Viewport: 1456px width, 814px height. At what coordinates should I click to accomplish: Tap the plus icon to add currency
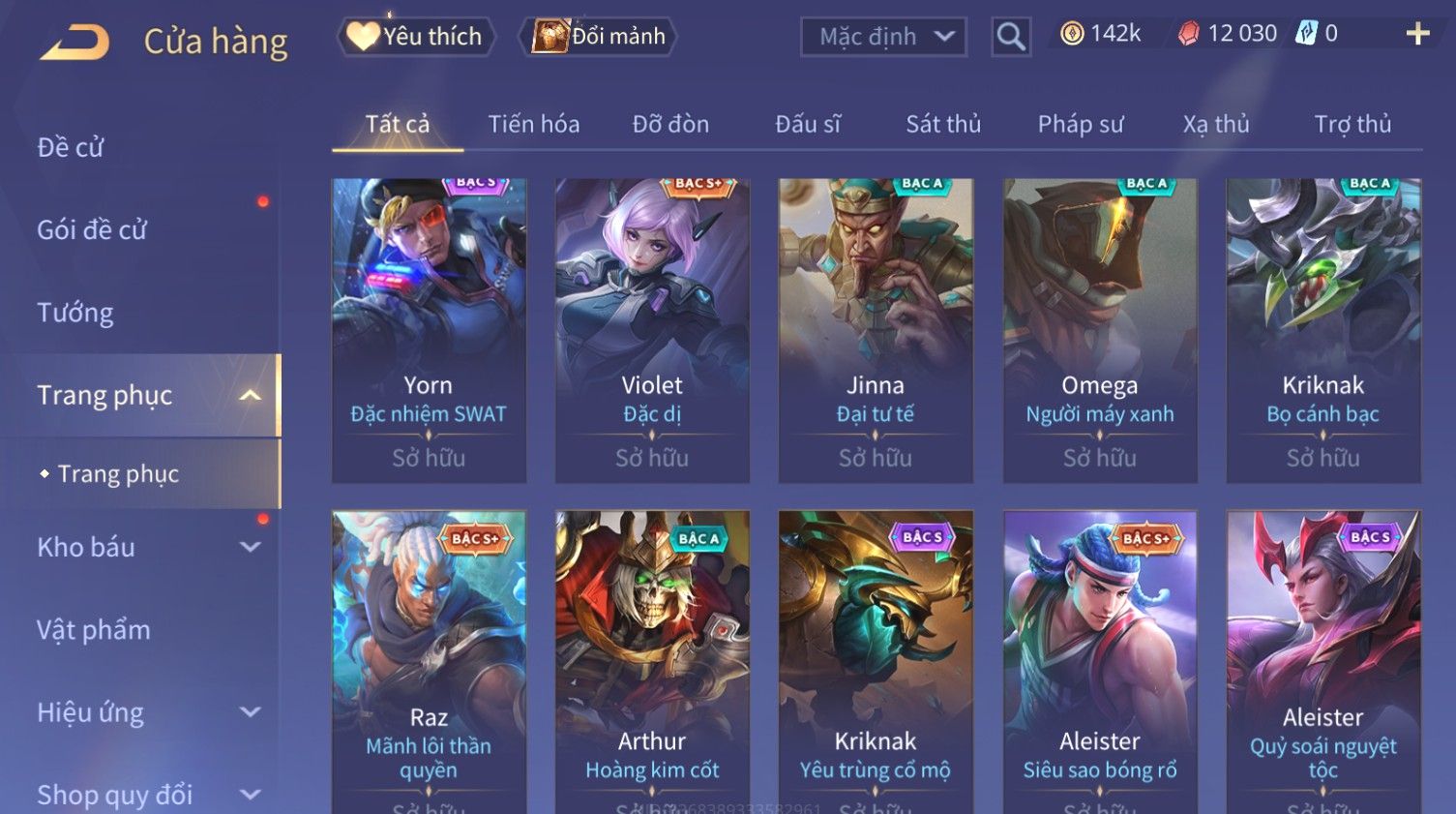pyautogui.click(x=1417, y=34)
